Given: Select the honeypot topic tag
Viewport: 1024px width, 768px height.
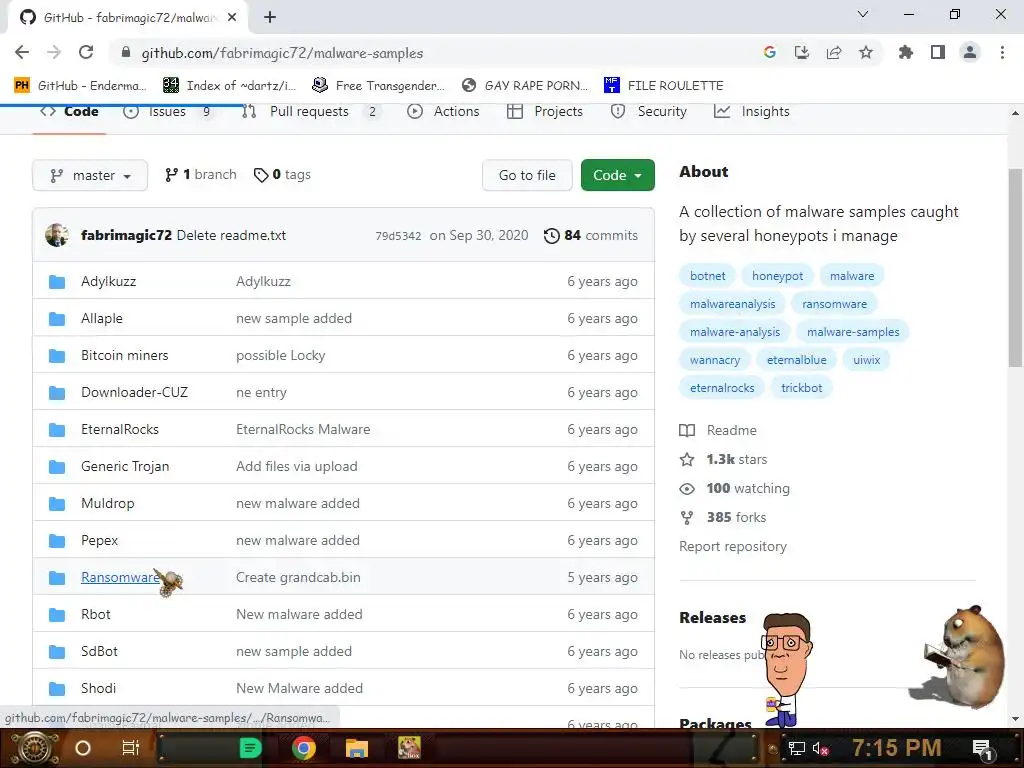Looking at the screenshot, I should pos(777,276).
